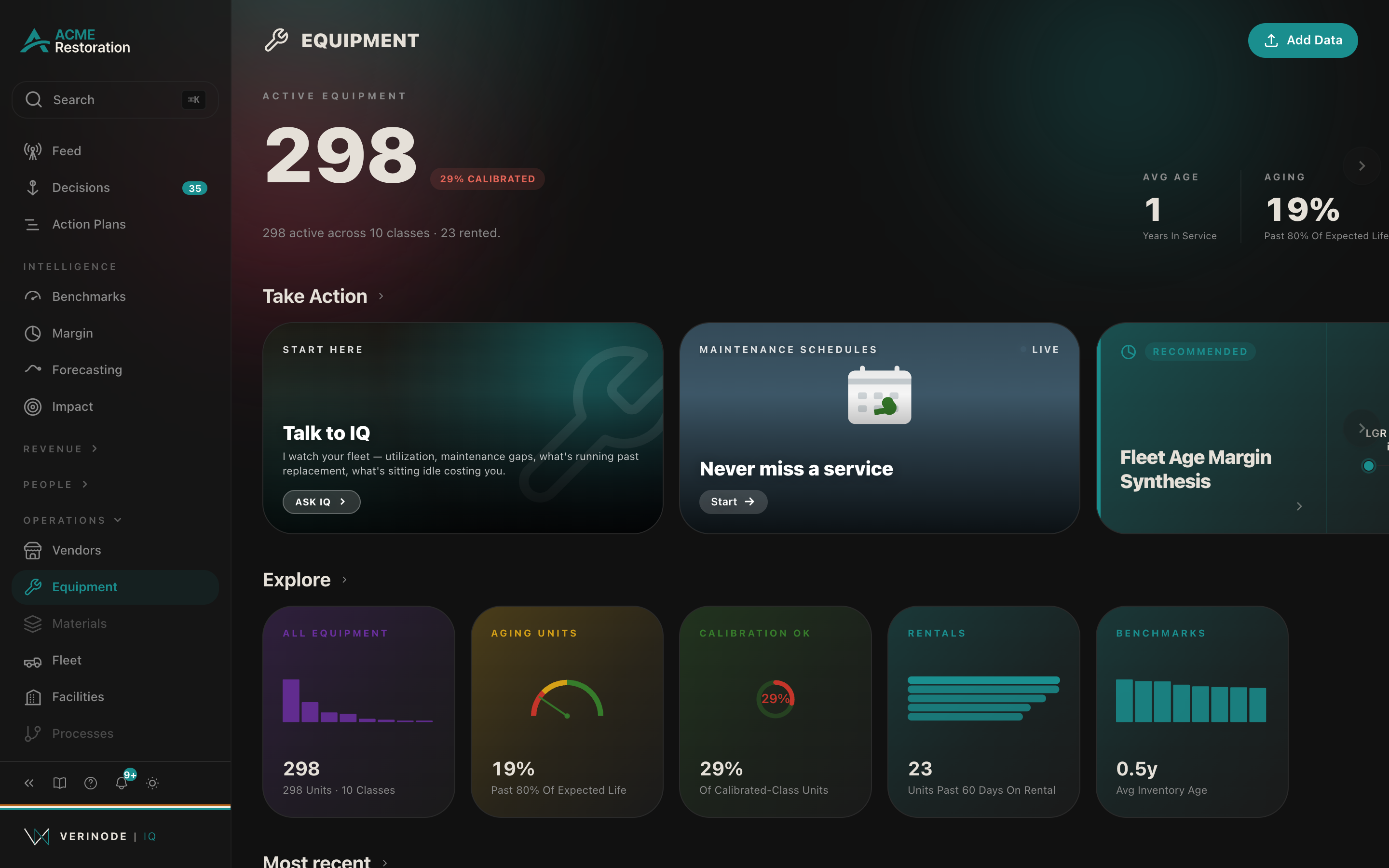The height and width of the screenshot is (868, 1389).
Task: Open Explore section chevron
Action: pos(344,580)
